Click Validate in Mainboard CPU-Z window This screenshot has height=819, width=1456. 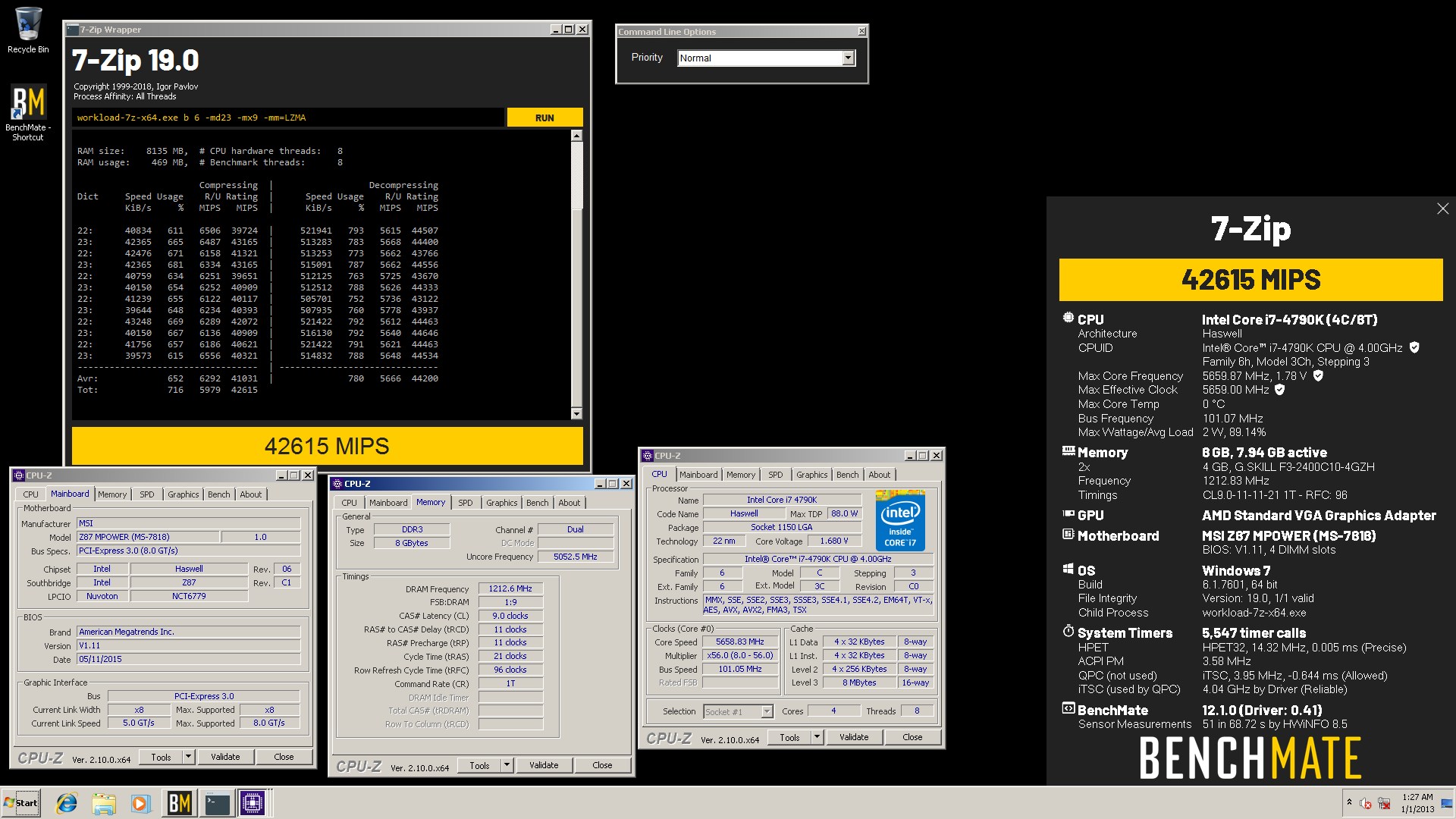point(225,757)
